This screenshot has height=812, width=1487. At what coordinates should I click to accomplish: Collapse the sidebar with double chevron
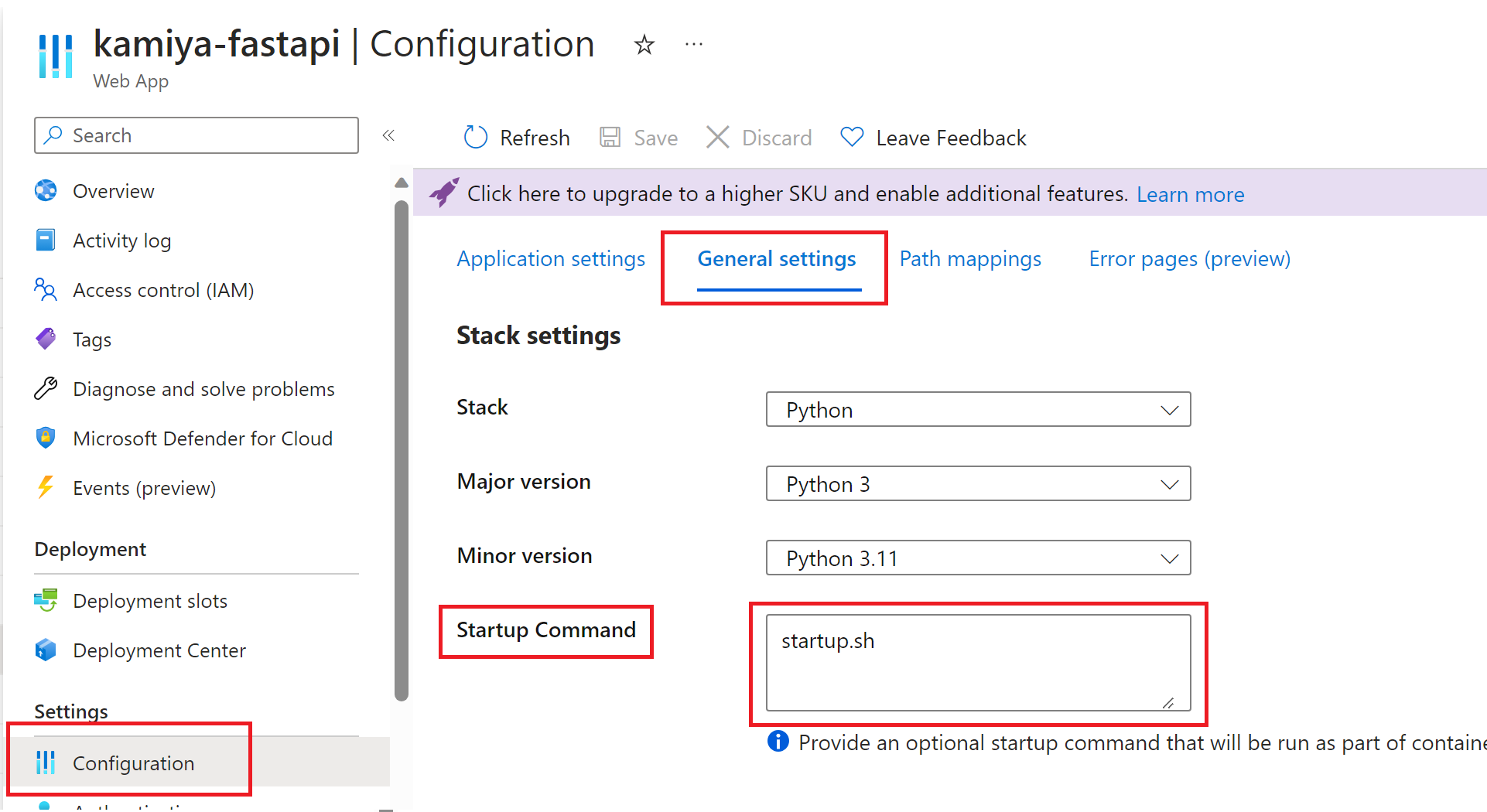point(388,136)
